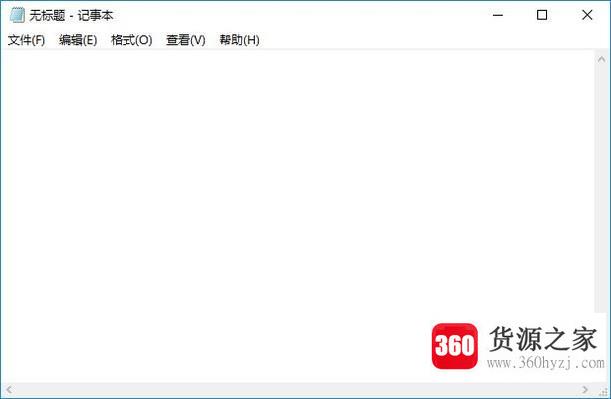Click the vertical scrollbar up arrow
The width and height of the screenshot is (611, 399).
click(x=601, y=59)
